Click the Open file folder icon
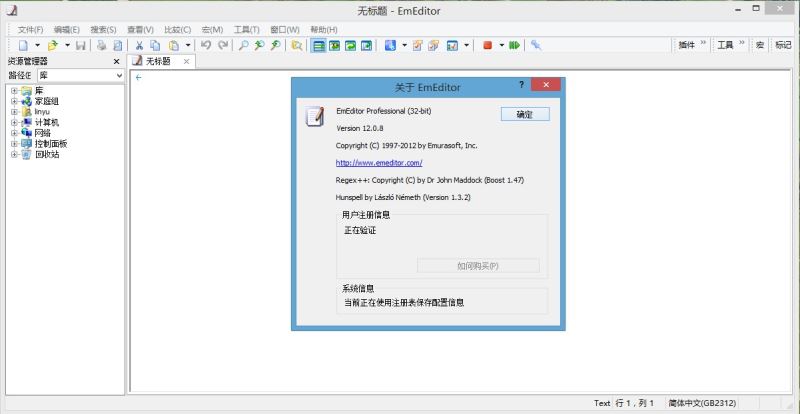 [52, 45]
